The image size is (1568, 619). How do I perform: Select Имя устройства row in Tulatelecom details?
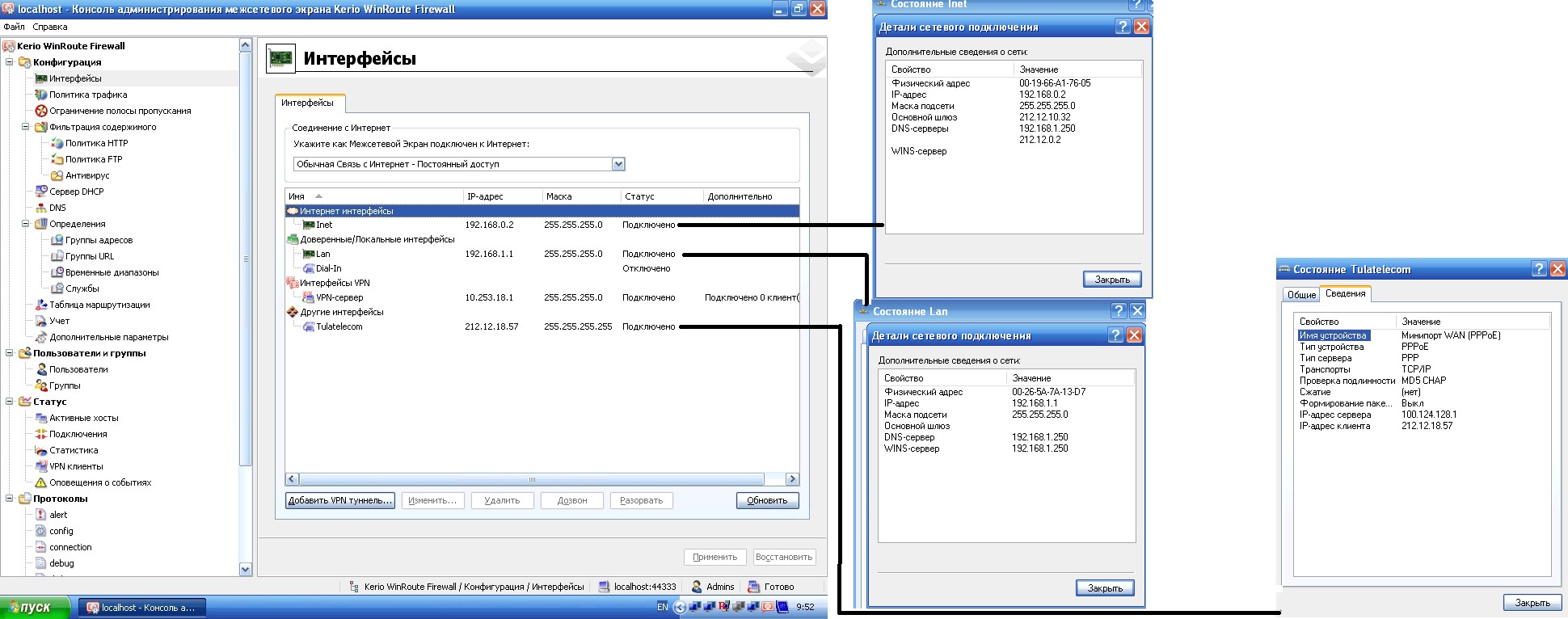click(x=1422, y=335)
